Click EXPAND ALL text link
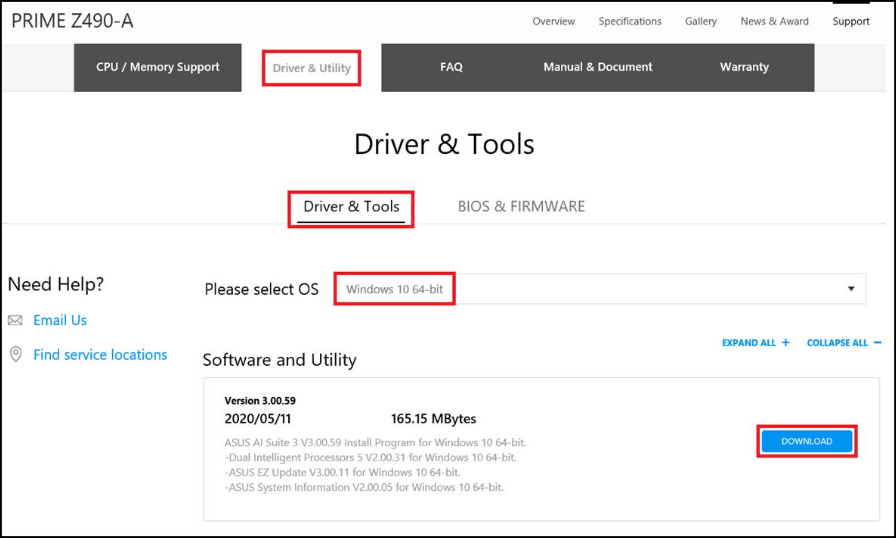 749,343
